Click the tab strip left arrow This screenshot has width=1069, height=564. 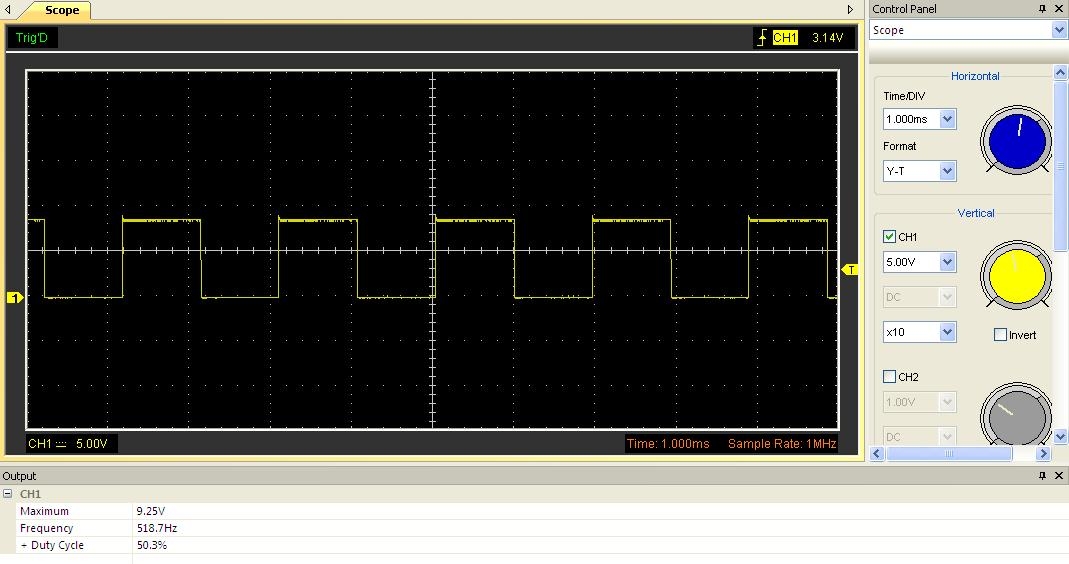pyautogui.click(x=7, y=10)
